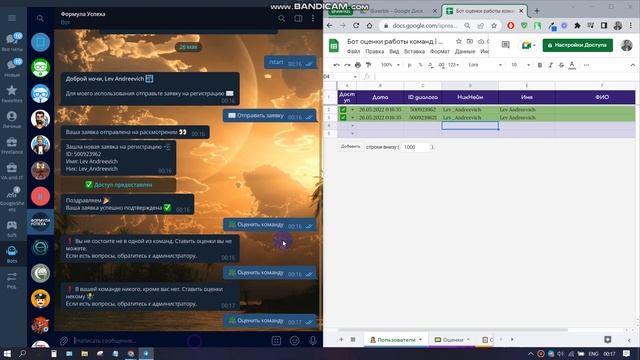Apply bold formatting in Sheets
The height and width of the screenshot is (360, 640).
pyautogui.click(x=540, y=65)
